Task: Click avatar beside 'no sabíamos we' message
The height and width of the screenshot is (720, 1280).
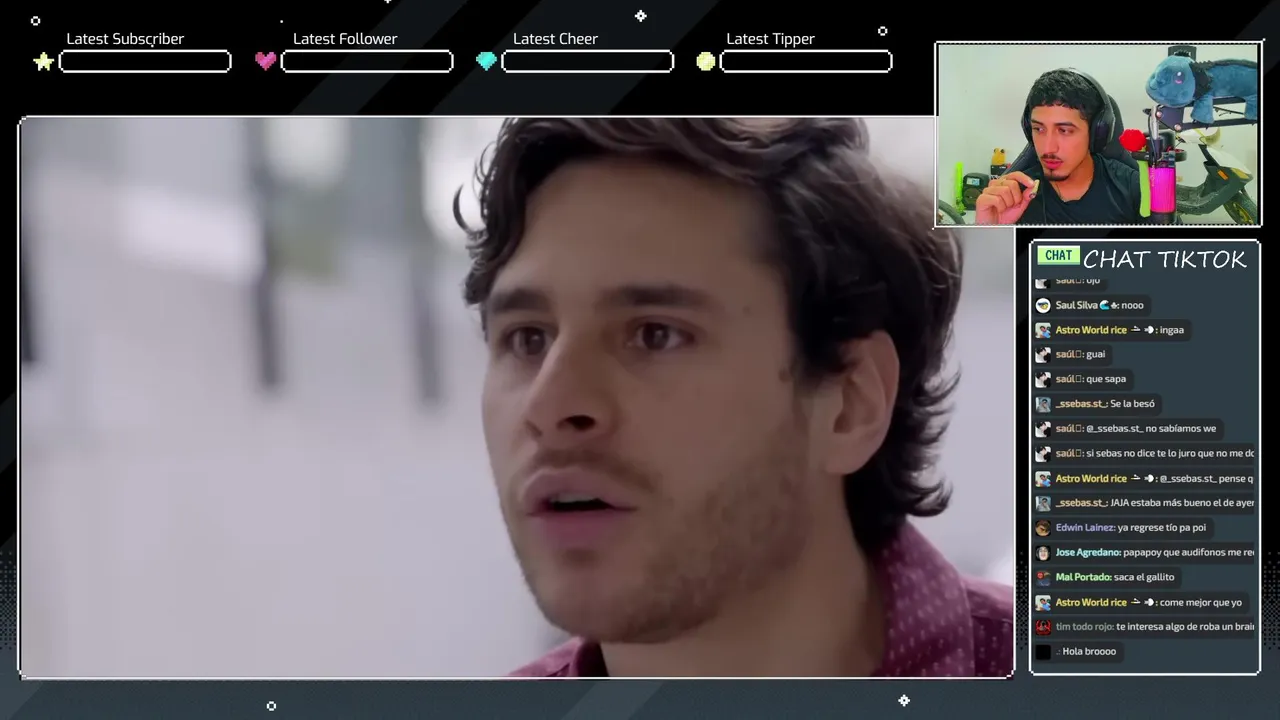Action: [x=1043, y=428]
